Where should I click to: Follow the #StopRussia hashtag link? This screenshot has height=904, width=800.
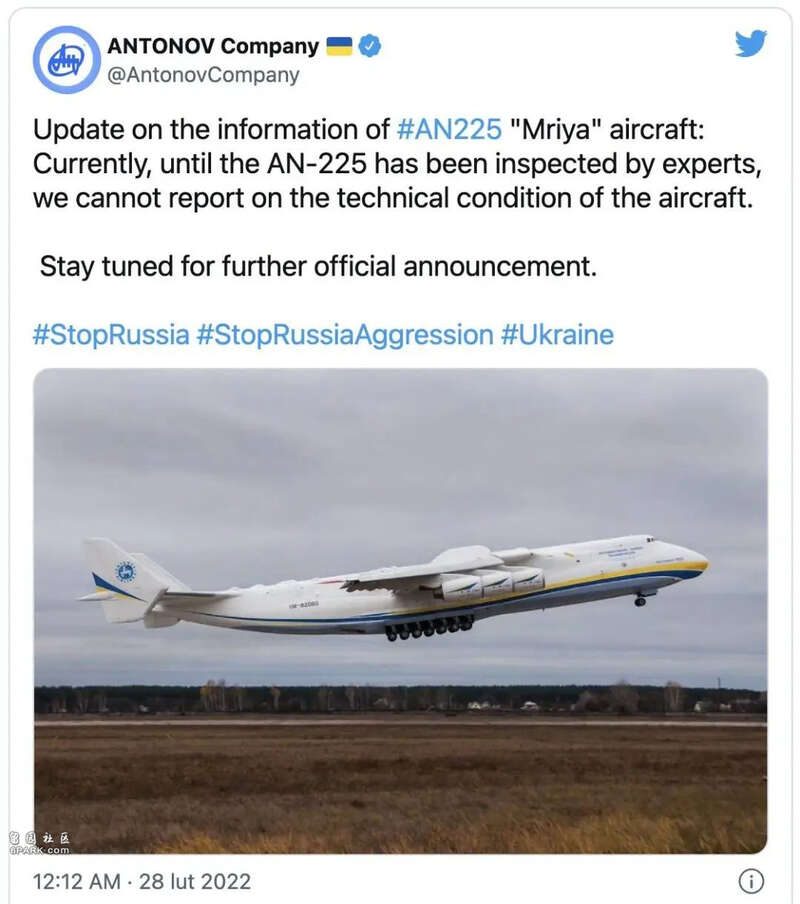(x=111, y=334)
